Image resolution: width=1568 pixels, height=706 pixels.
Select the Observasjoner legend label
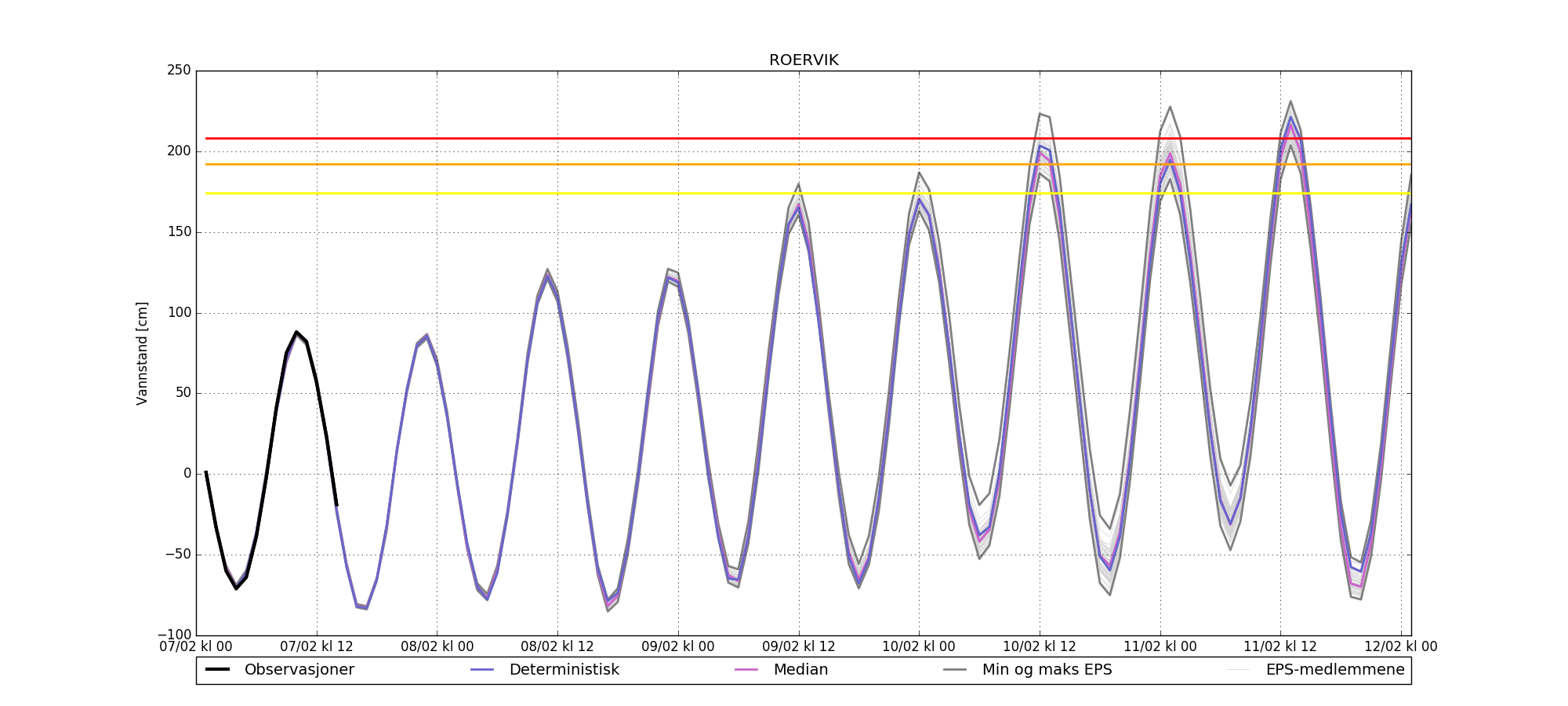299,670
